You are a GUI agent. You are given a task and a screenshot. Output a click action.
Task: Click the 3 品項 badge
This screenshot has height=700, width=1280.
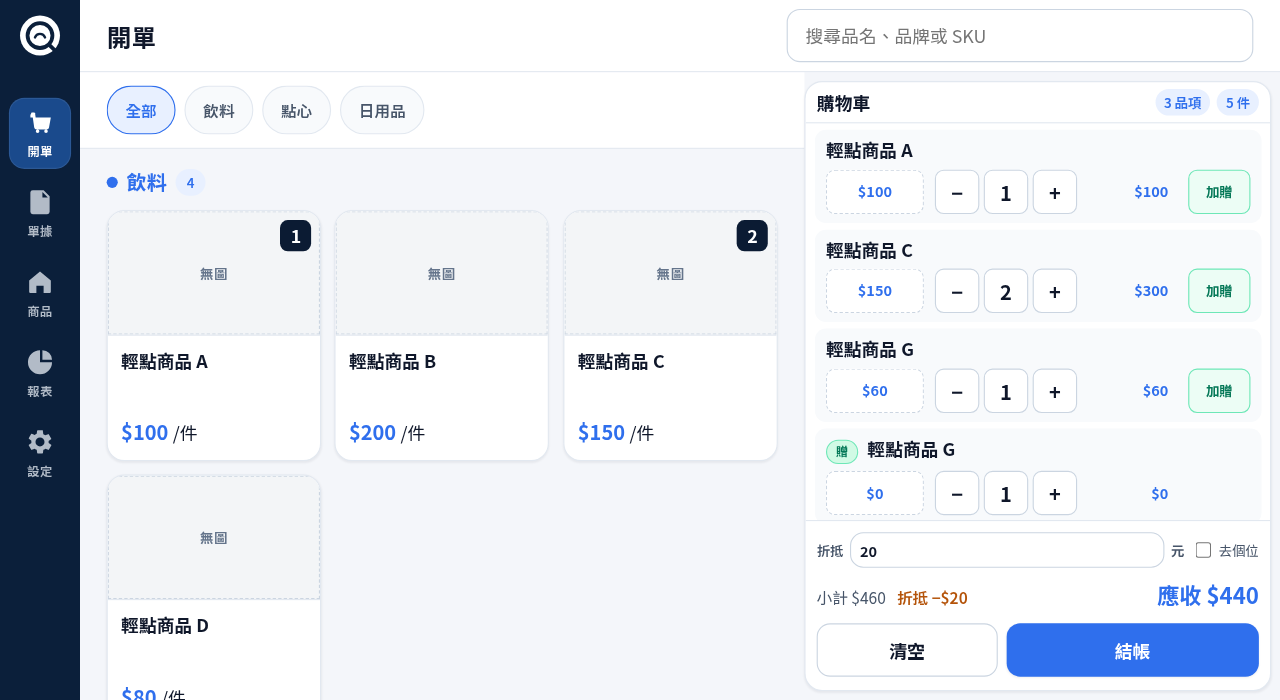point(1183,102)
